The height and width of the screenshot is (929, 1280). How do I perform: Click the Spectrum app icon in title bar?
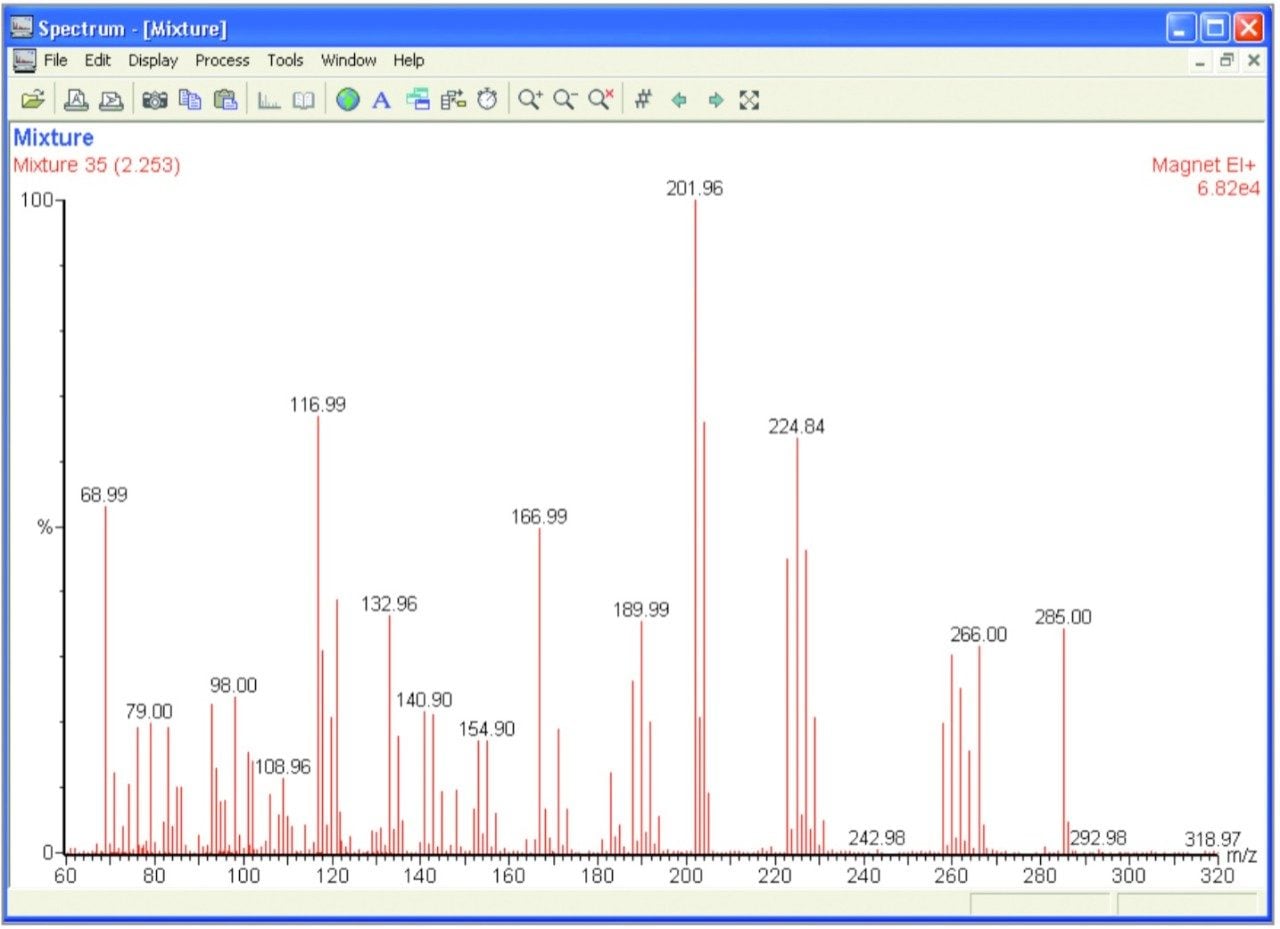21,27
